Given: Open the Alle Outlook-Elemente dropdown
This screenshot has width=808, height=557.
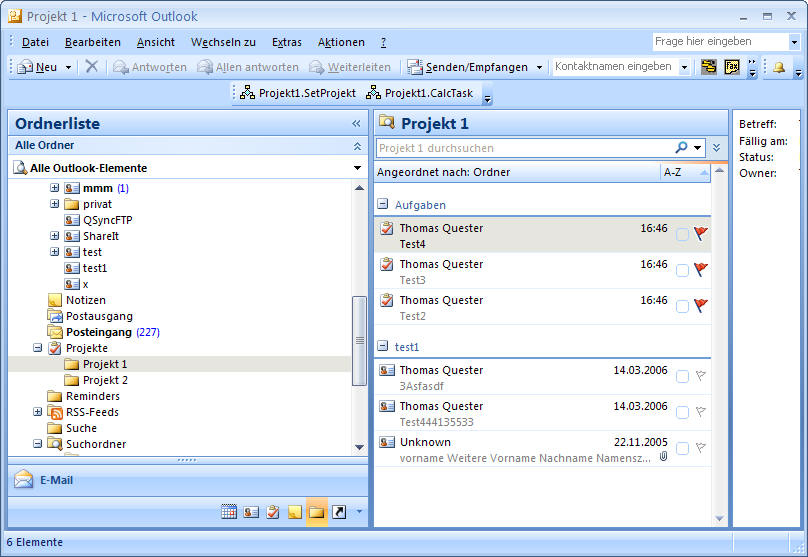Looking at the screenshot, I should (358, 168).
